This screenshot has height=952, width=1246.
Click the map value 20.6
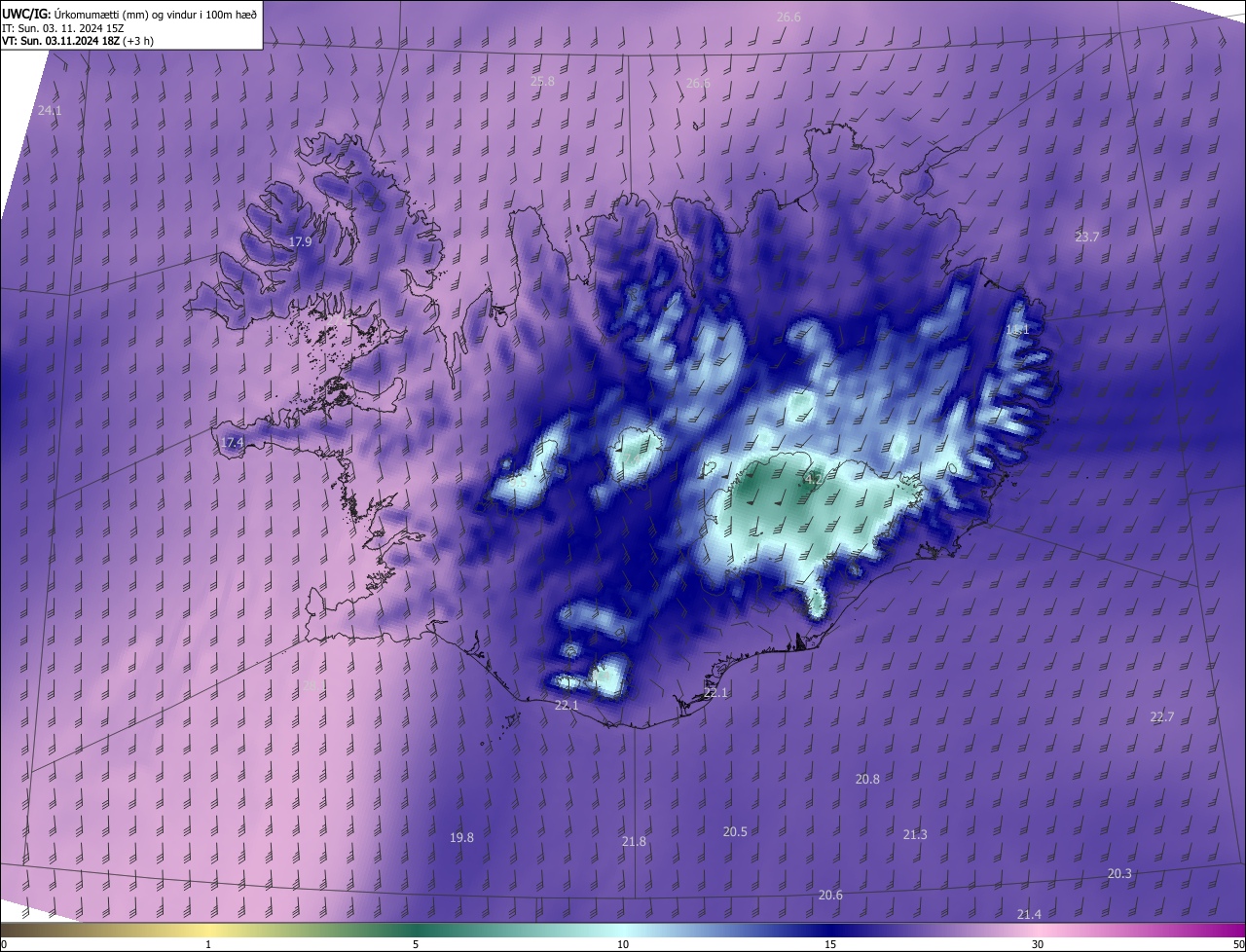(x=830, y=896)
